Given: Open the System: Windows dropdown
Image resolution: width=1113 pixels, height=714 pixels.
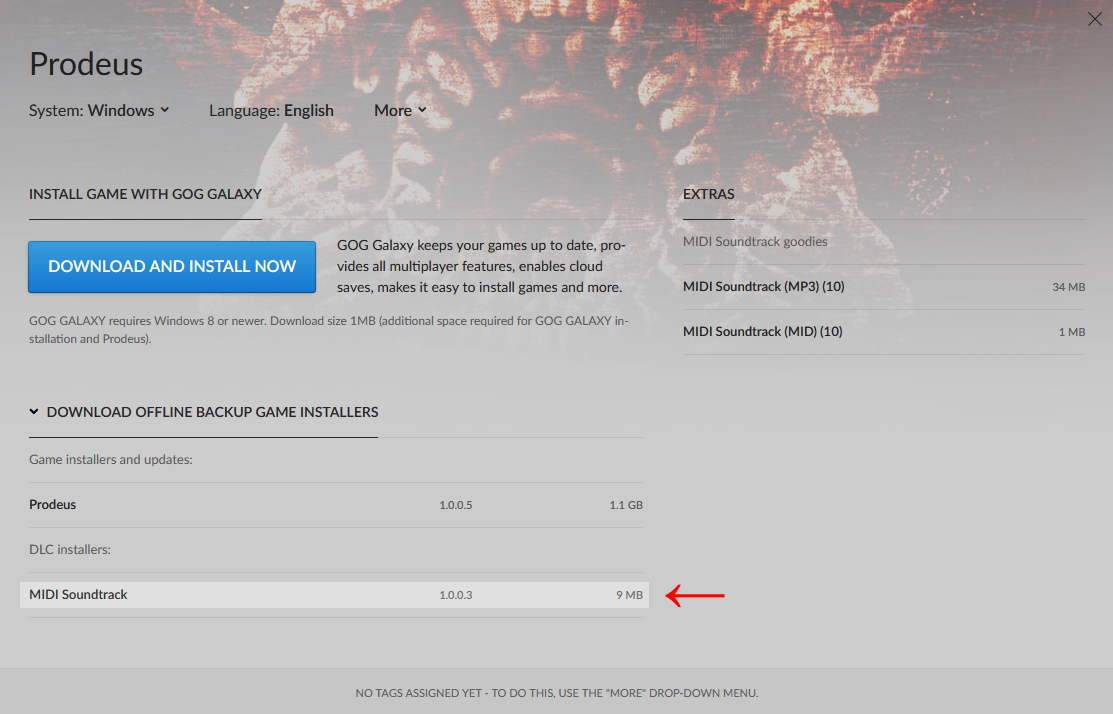Looking at the screenshot, I should (99, 111).
